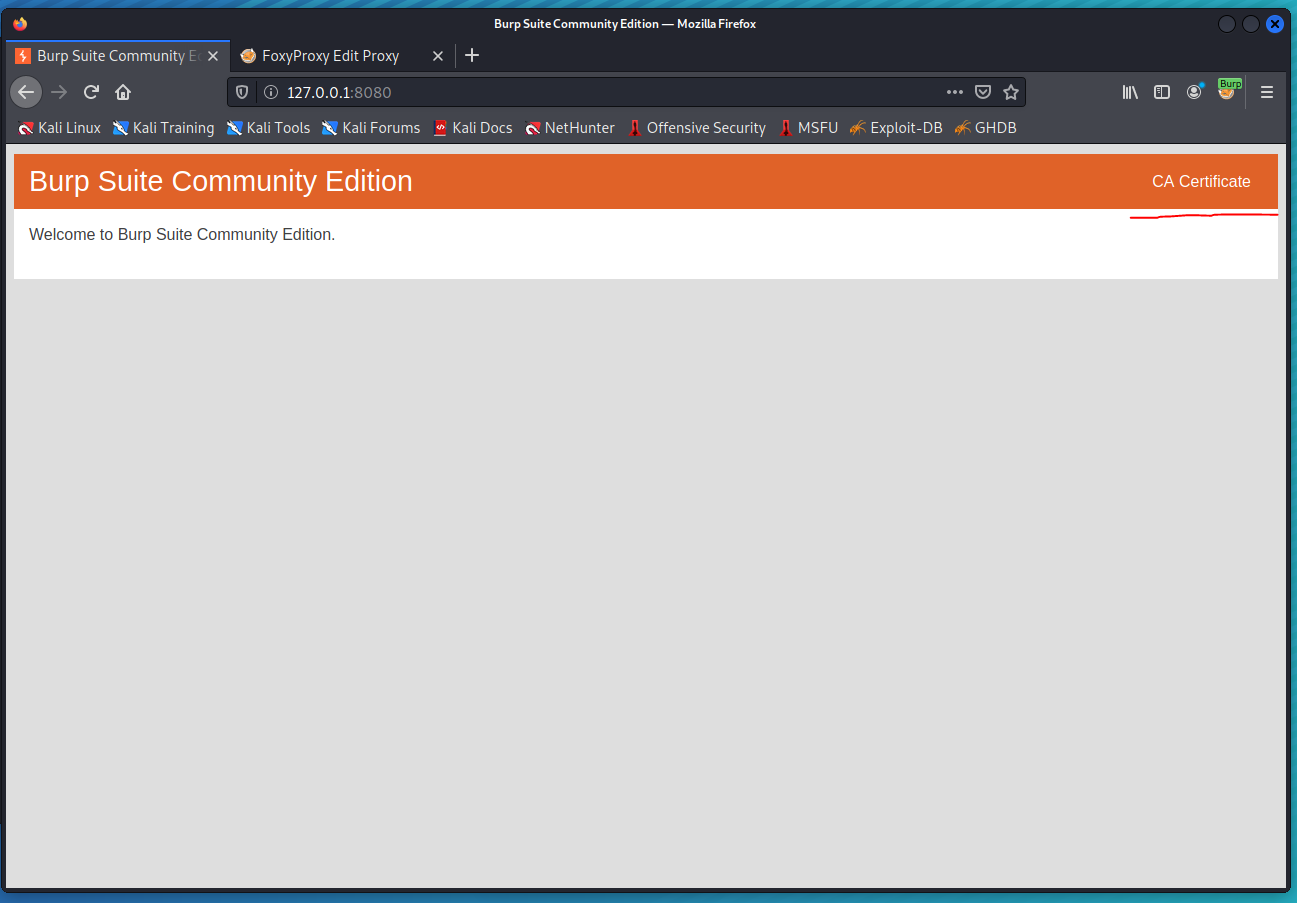Switch to the FoxyProxy Edit Proxy tab
The height and width of the screenshot is (903, 1297).
pyautogui.click(x=330, y=56)
